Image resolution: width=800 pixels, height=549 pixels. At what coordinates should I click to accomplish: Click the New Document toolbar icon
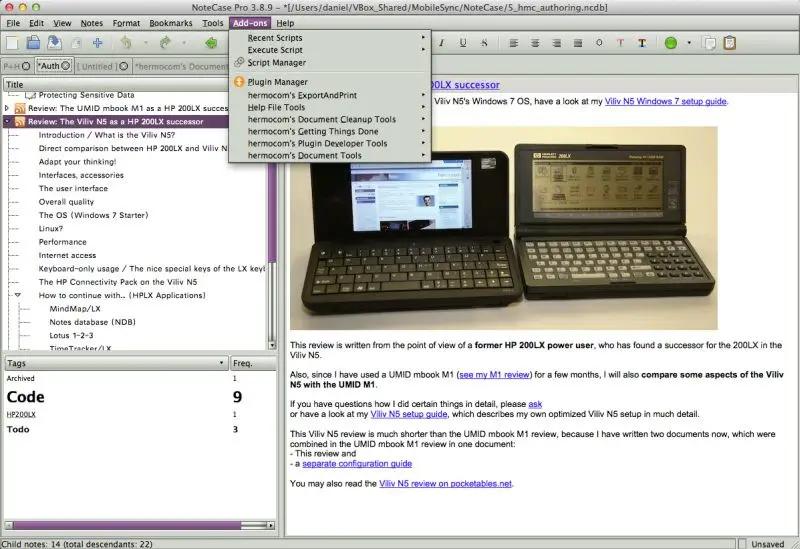coord(12,43)
